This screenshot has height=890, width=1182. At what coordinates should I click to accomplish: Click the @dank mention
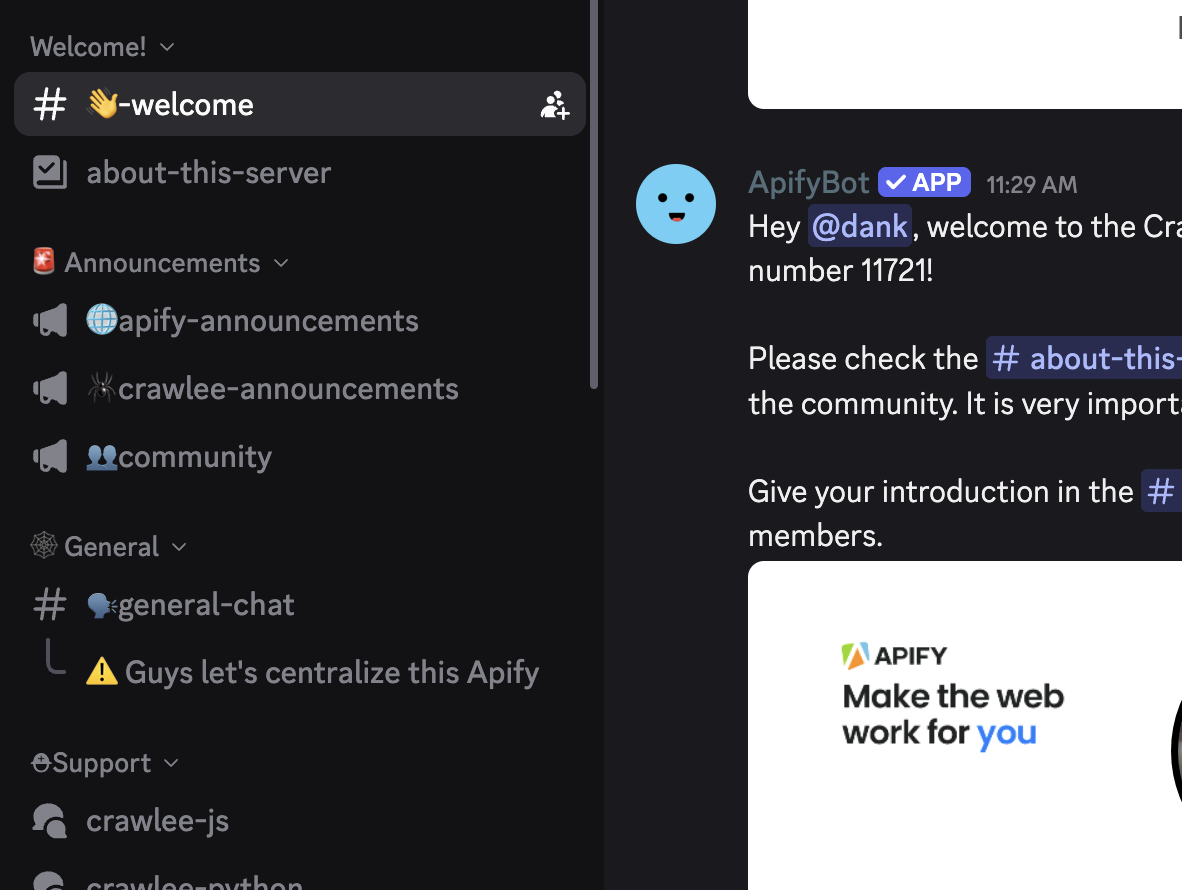coord(860,226)
